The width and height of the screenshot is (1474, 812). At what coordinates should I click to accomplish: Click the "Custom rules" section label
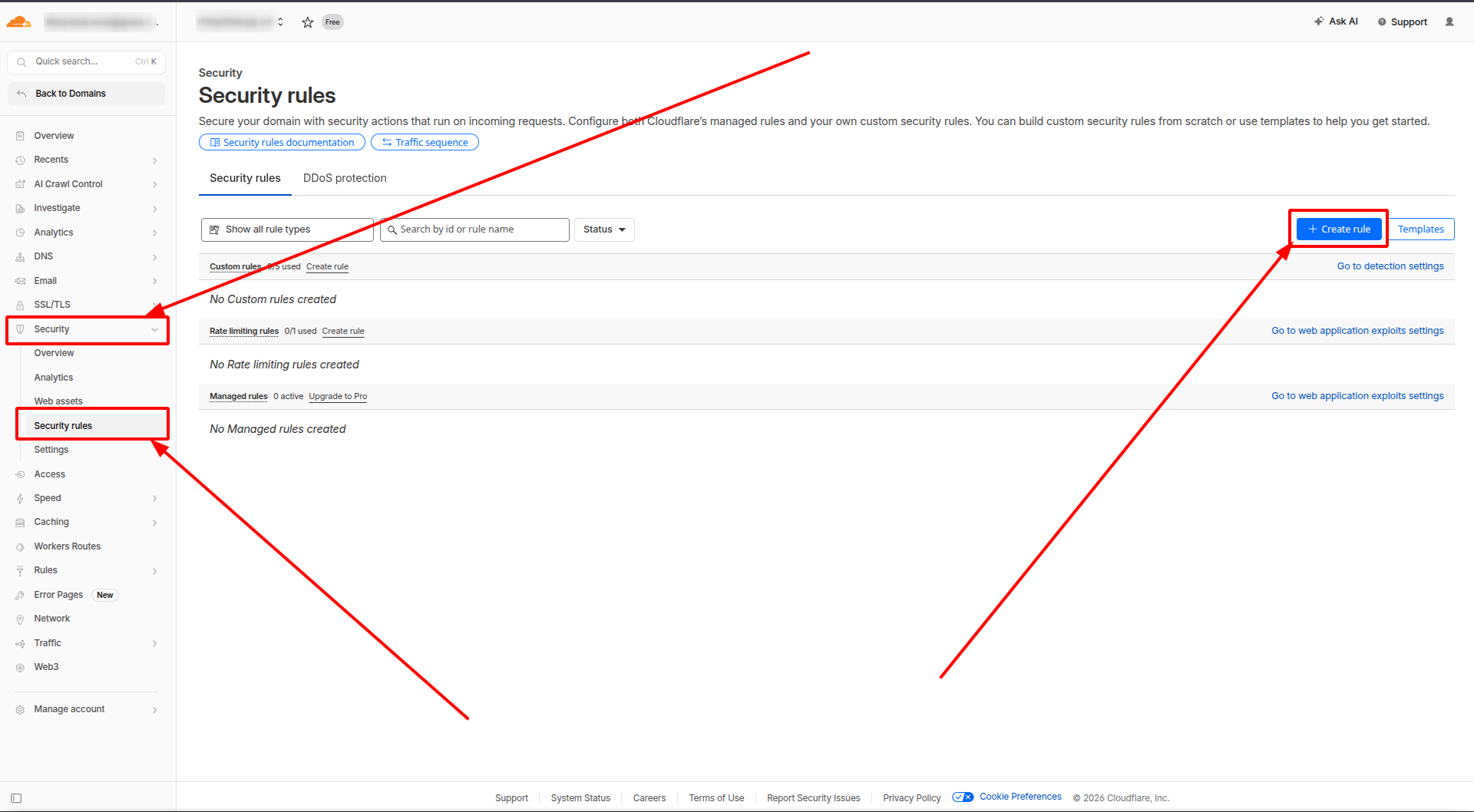click(236, 266)
